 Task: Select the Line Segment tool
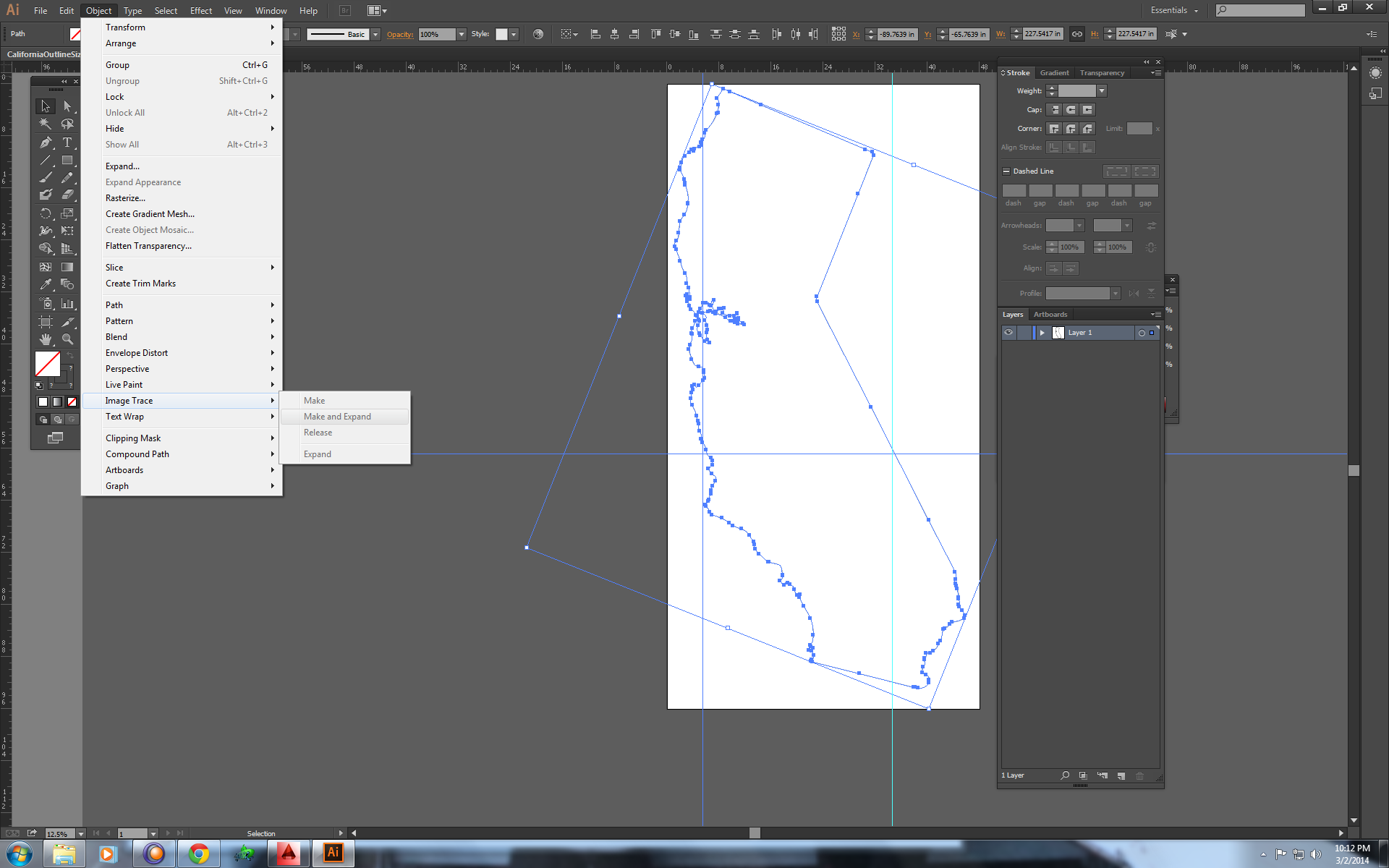point(46,160)
